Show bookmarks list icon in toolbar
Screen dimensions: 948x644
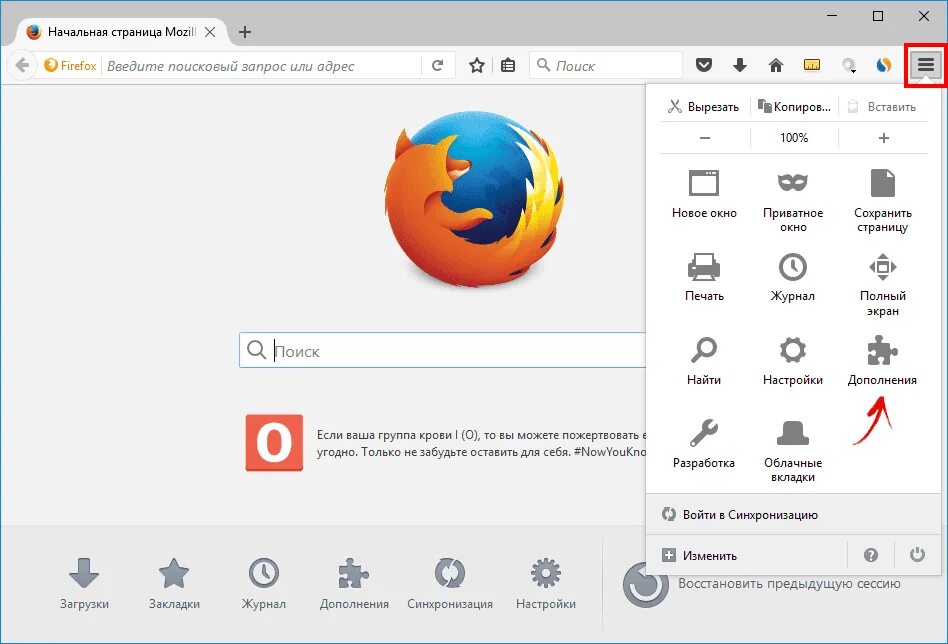[508, 65]
